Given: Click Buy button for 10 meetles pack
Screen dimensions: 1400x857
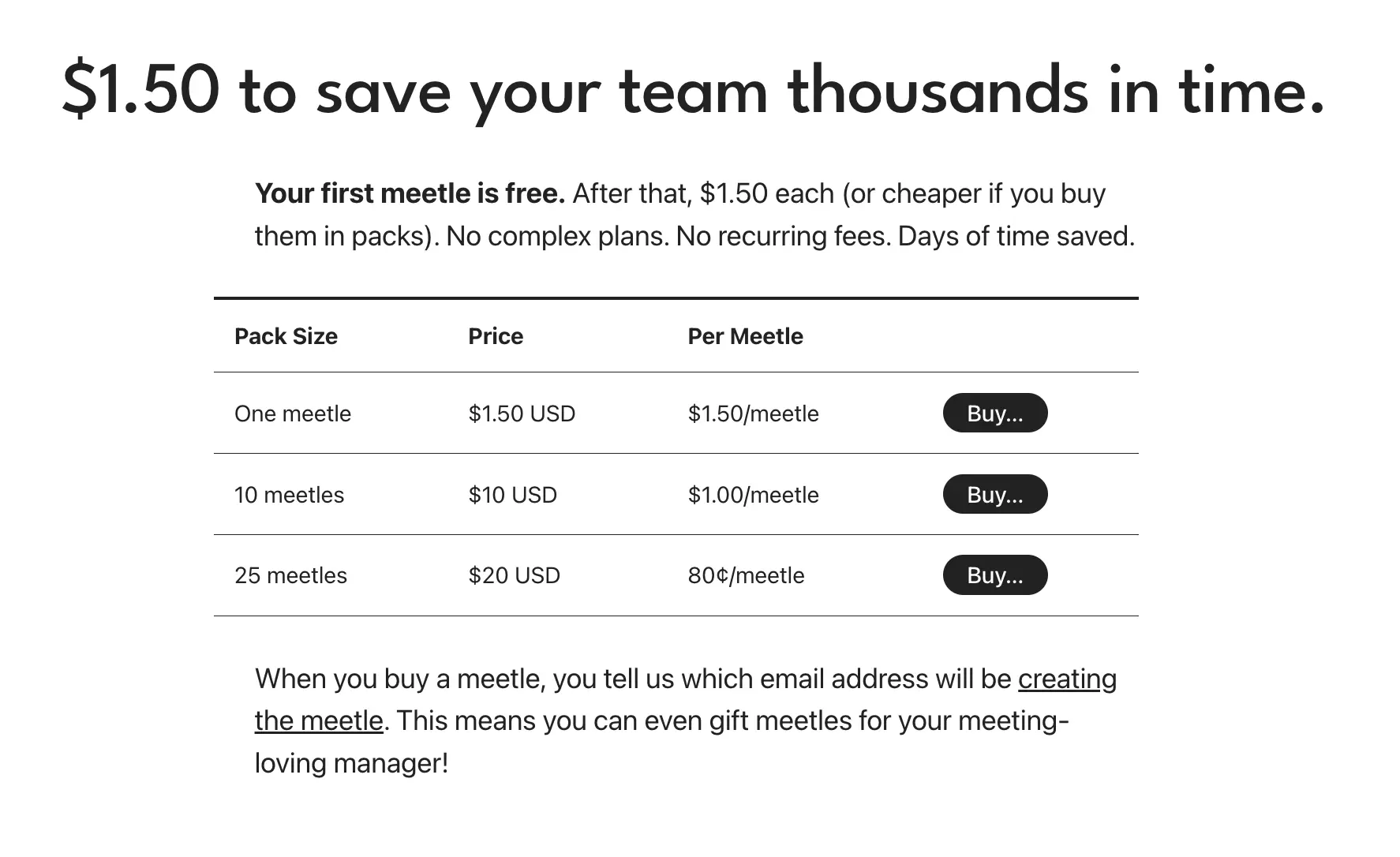Looking at the screenshot, I should [995, 494].
